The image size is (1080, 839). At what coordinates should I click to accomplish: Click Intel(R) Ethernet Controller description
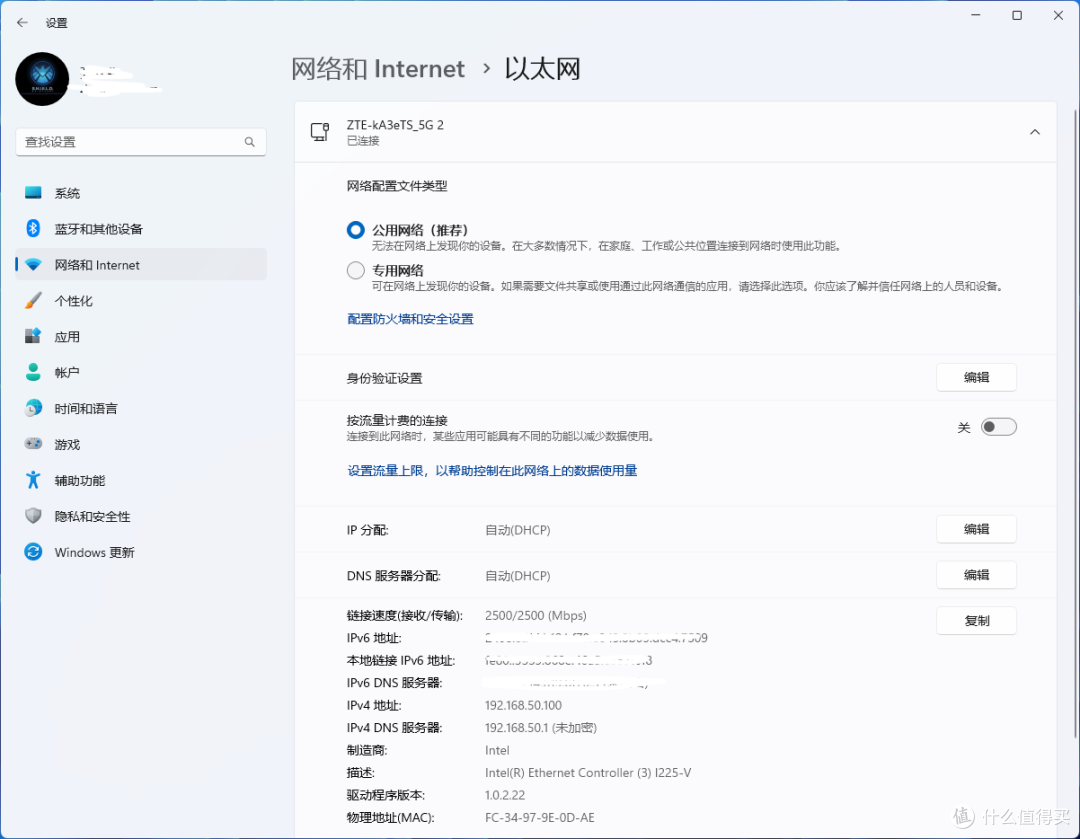tap(588, 773)
